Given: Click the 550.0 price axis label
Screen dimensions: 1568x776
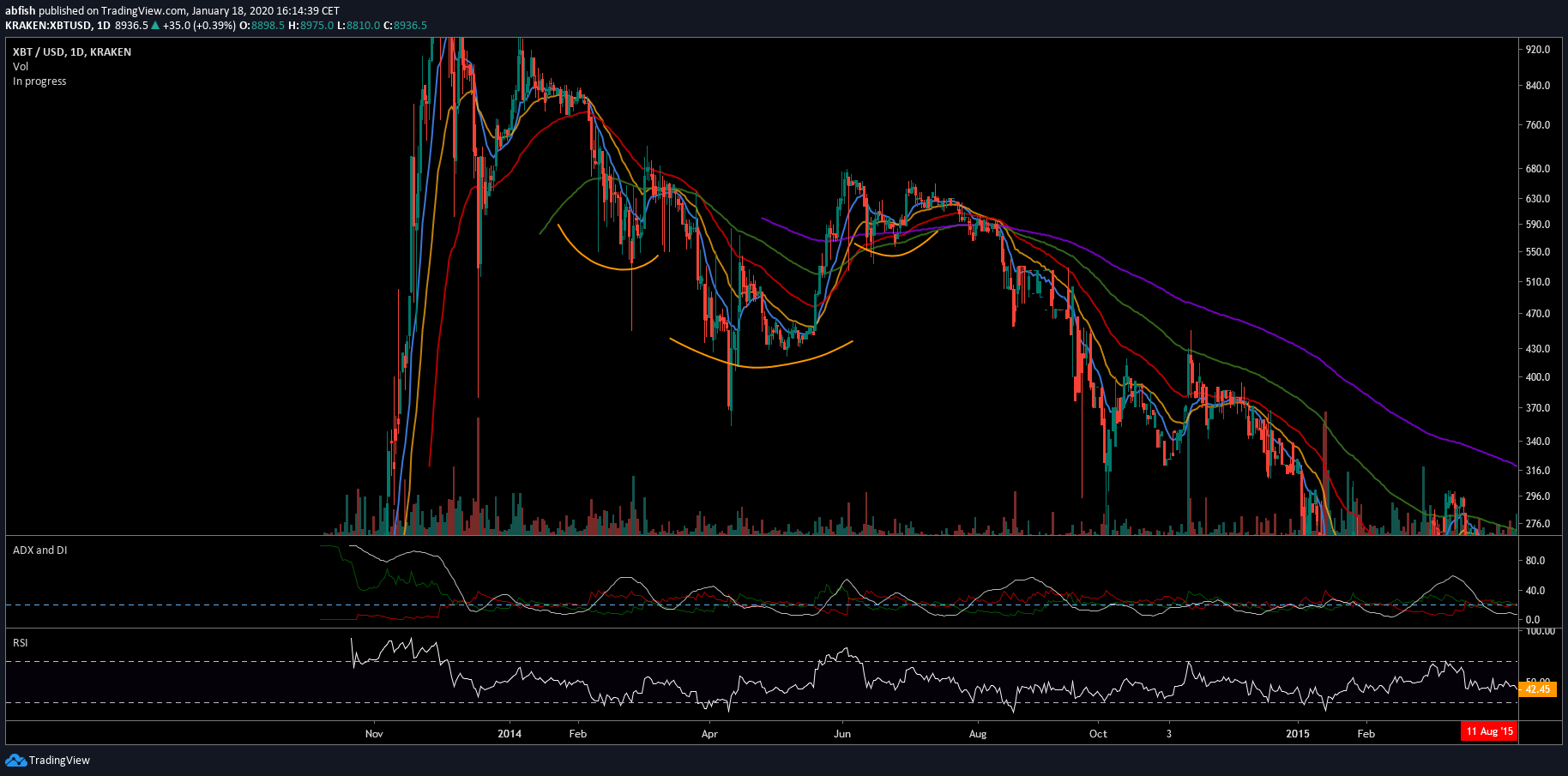Looking at the screenshot, I should pyautogui.click(x=1538, y=252).
